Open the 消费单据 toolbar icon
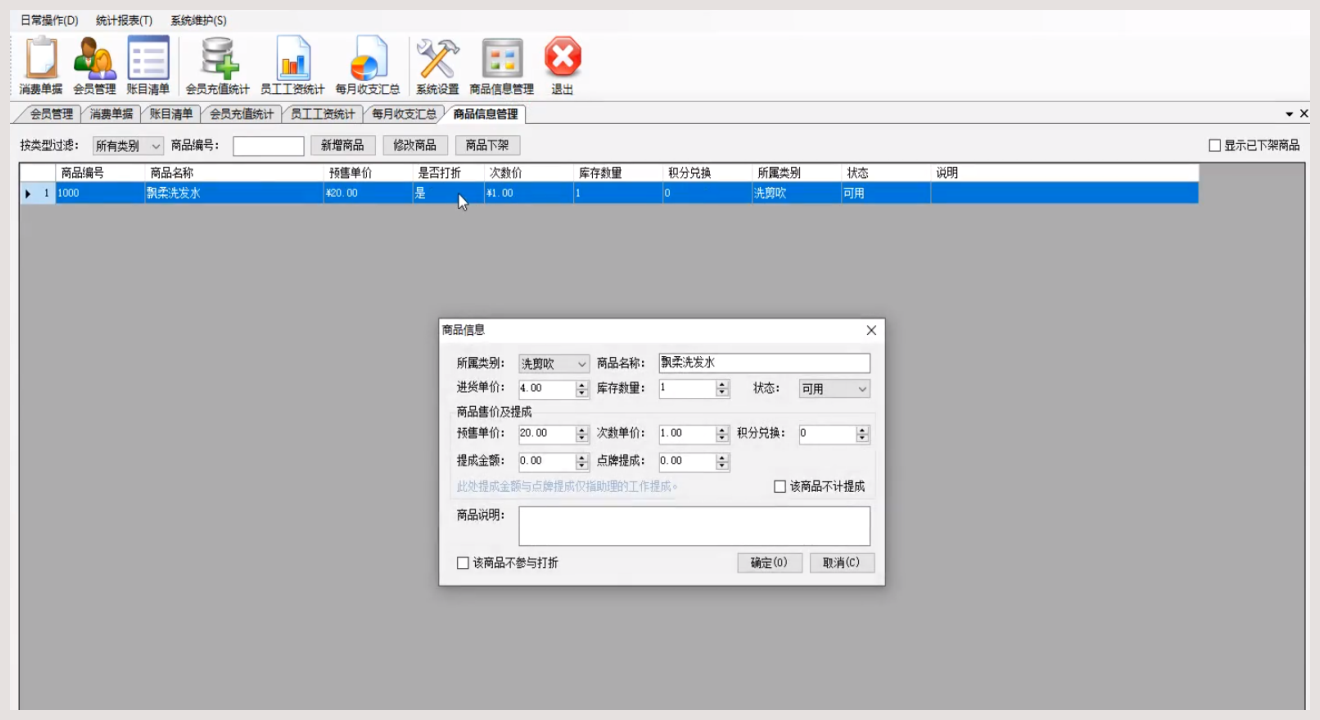This screenshot has width=1320, height=720. tap(41, 66)
